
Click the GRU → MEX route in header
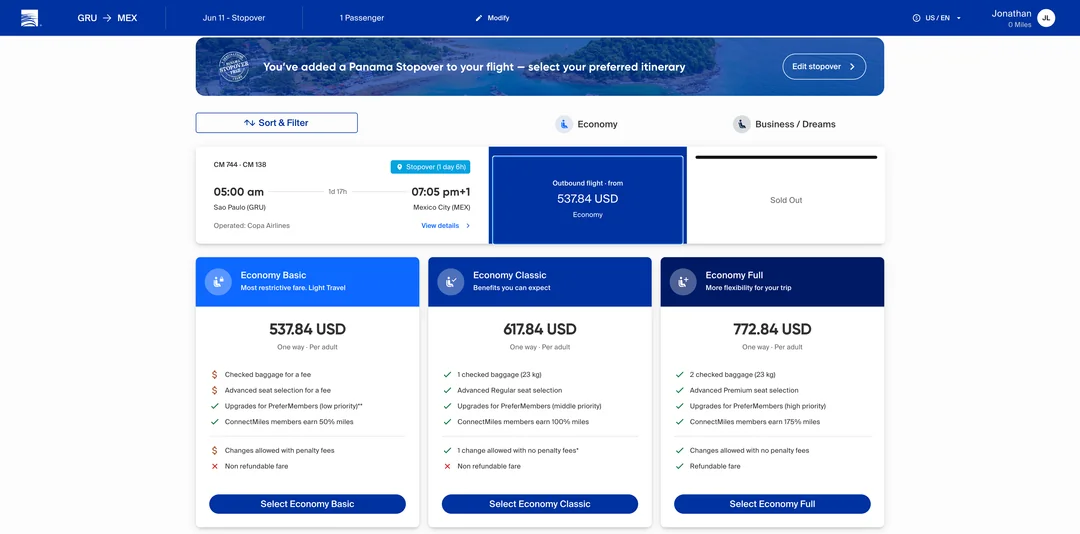click(107, 18)
